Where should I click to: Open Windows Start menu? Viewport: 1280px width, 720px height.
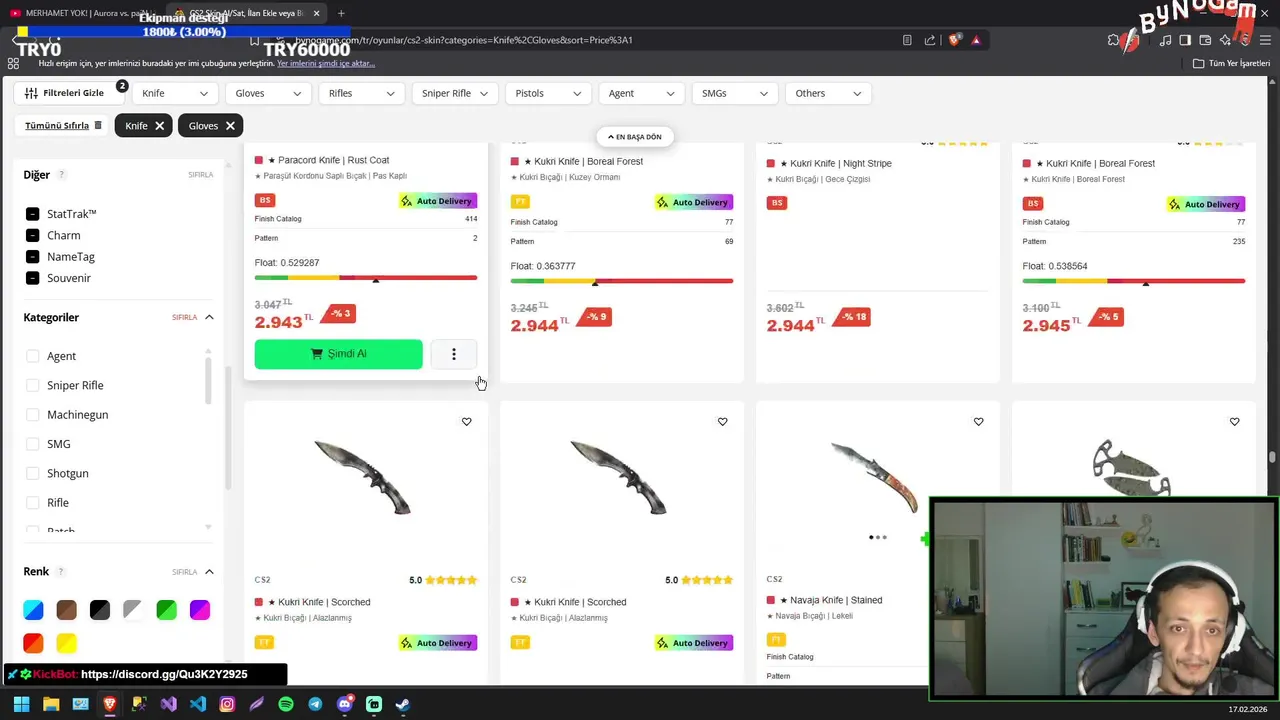(21, 704)
